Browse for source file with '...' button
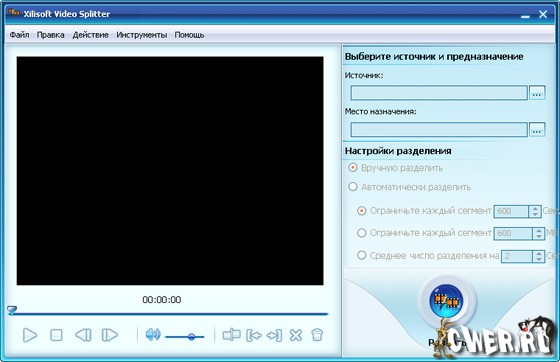560x362 pixels. pos(537,93)
